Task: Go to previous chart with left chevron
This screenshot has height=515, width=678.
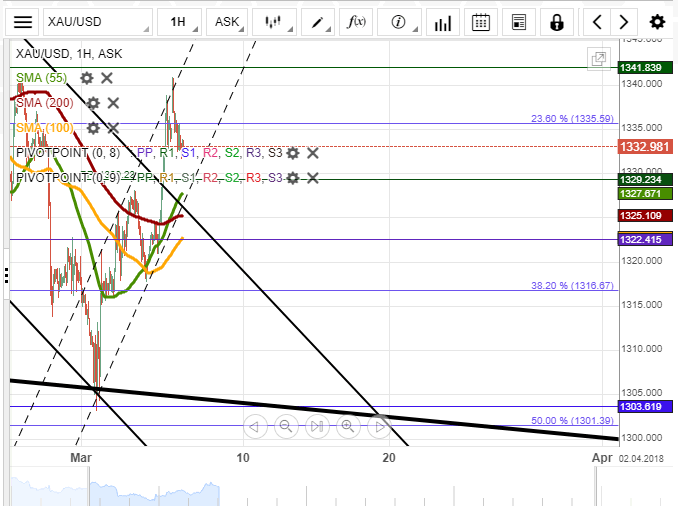Action: 597,22
